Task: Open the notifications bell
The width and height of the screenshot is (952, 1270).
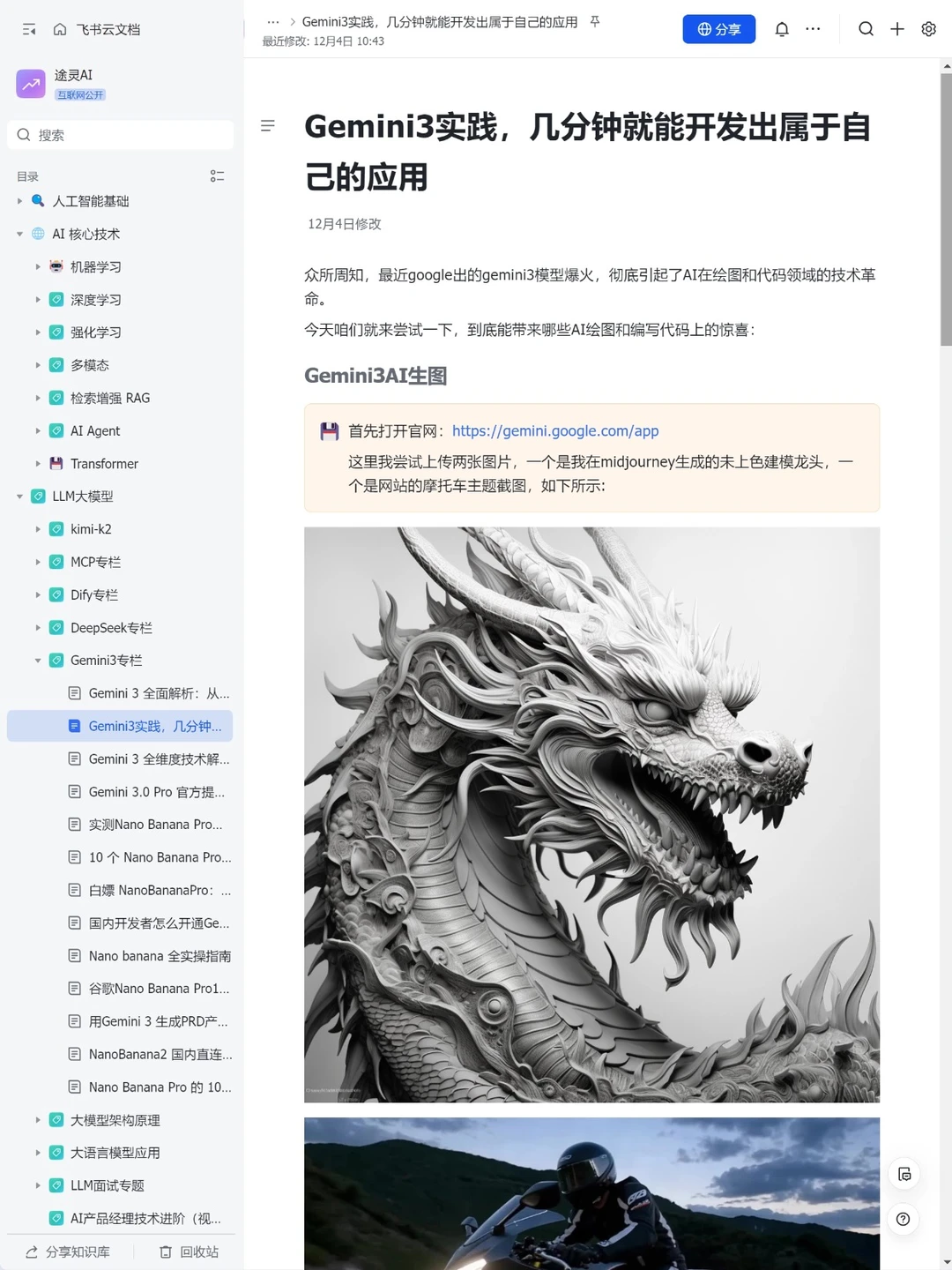Action: pos(782,29)
